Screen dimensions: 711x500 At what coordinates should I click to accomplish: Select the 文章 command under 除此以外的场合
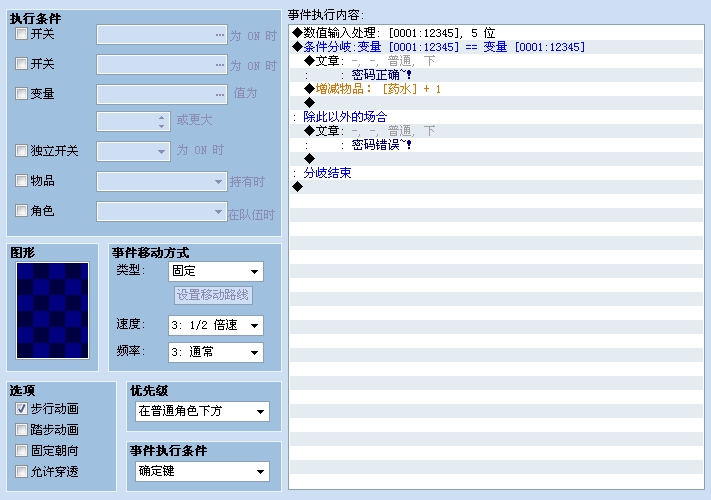pyautogui.click(x=496, y=131)
